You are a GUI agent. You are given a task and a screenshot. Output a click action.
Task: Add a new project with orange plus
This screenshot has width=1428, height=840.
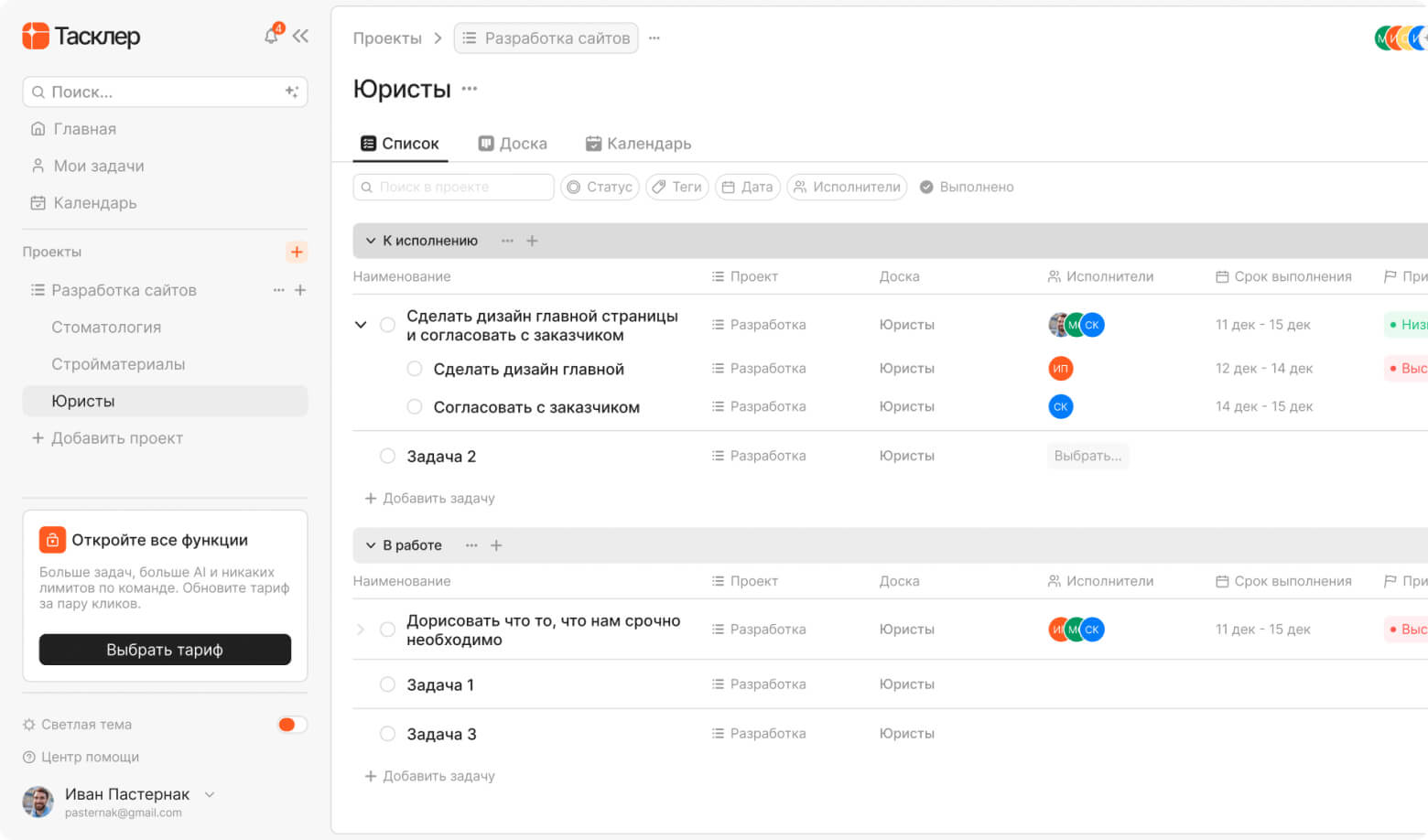tap(297, 252)
